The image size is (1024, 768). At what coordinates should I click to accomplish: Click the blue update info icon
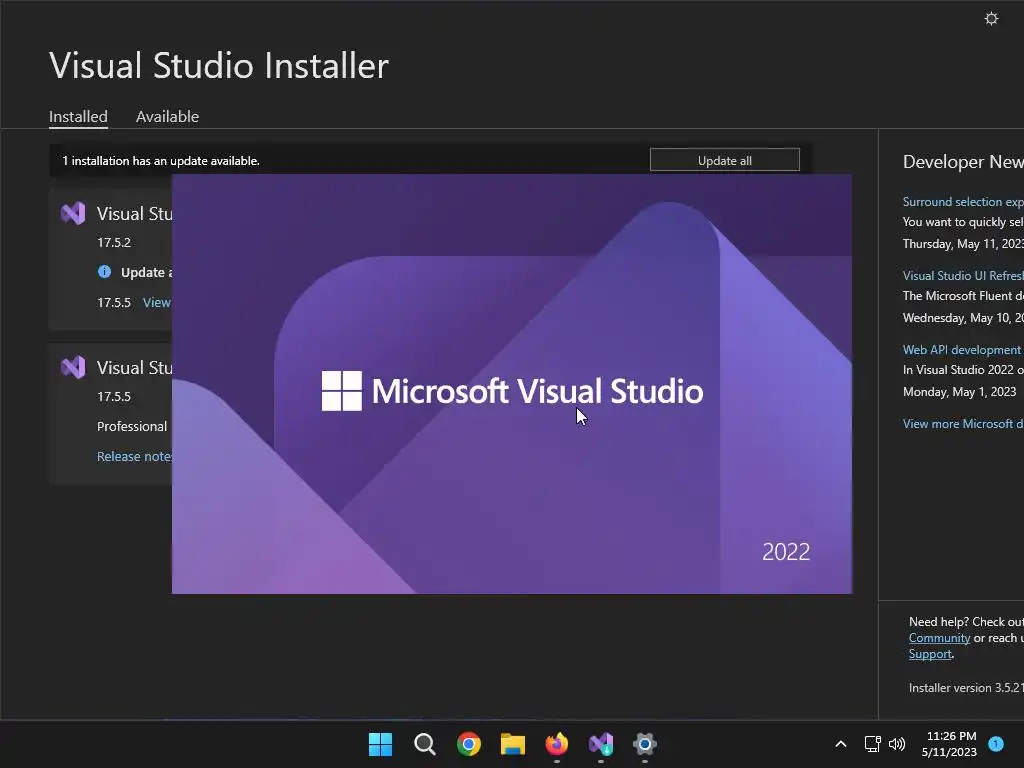coord(104,272)
